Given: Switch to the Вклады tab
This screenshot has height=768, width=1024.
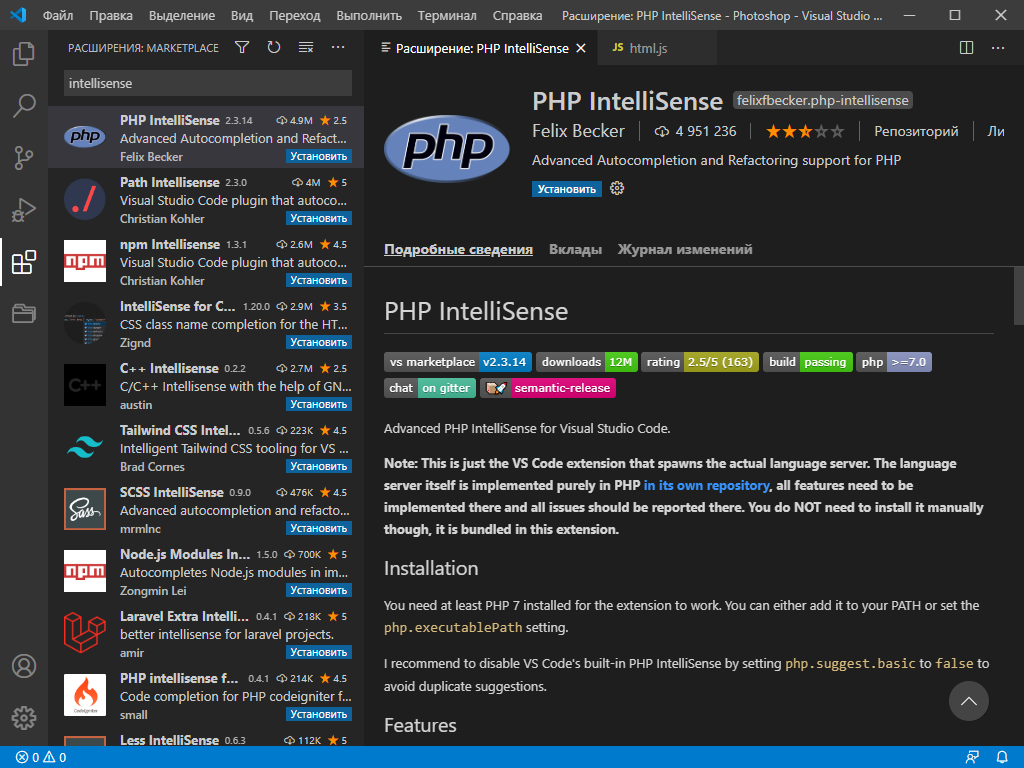Looking at the screenshot, I should pos(575,250).
